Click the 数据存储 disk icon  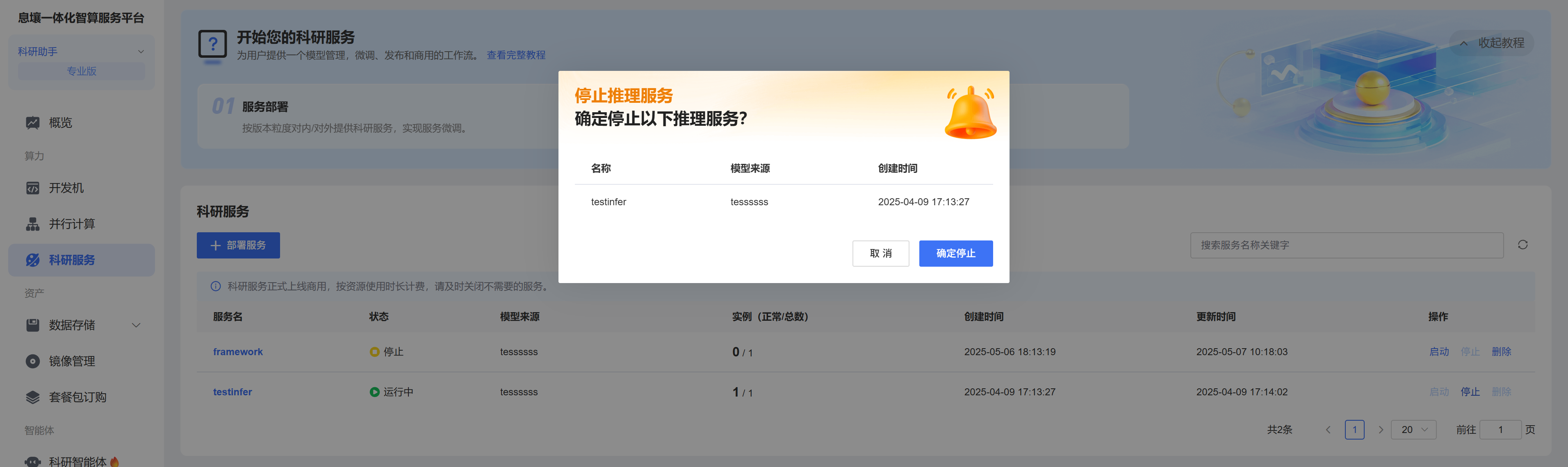(x=32, y=325)
